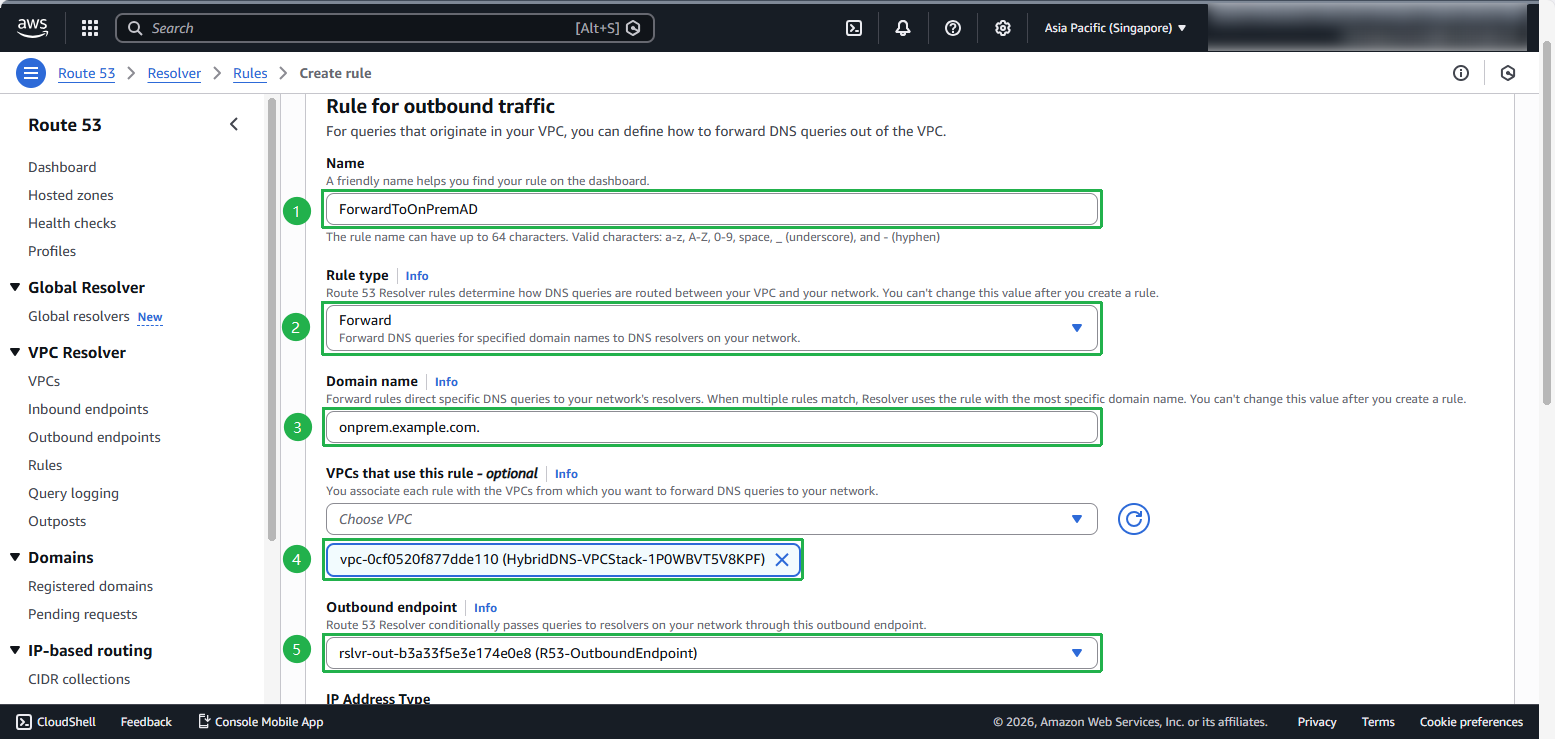Open the Rule type dropdown
The height and width of the screenshot is (739, 1555).
tap(711, 328)
